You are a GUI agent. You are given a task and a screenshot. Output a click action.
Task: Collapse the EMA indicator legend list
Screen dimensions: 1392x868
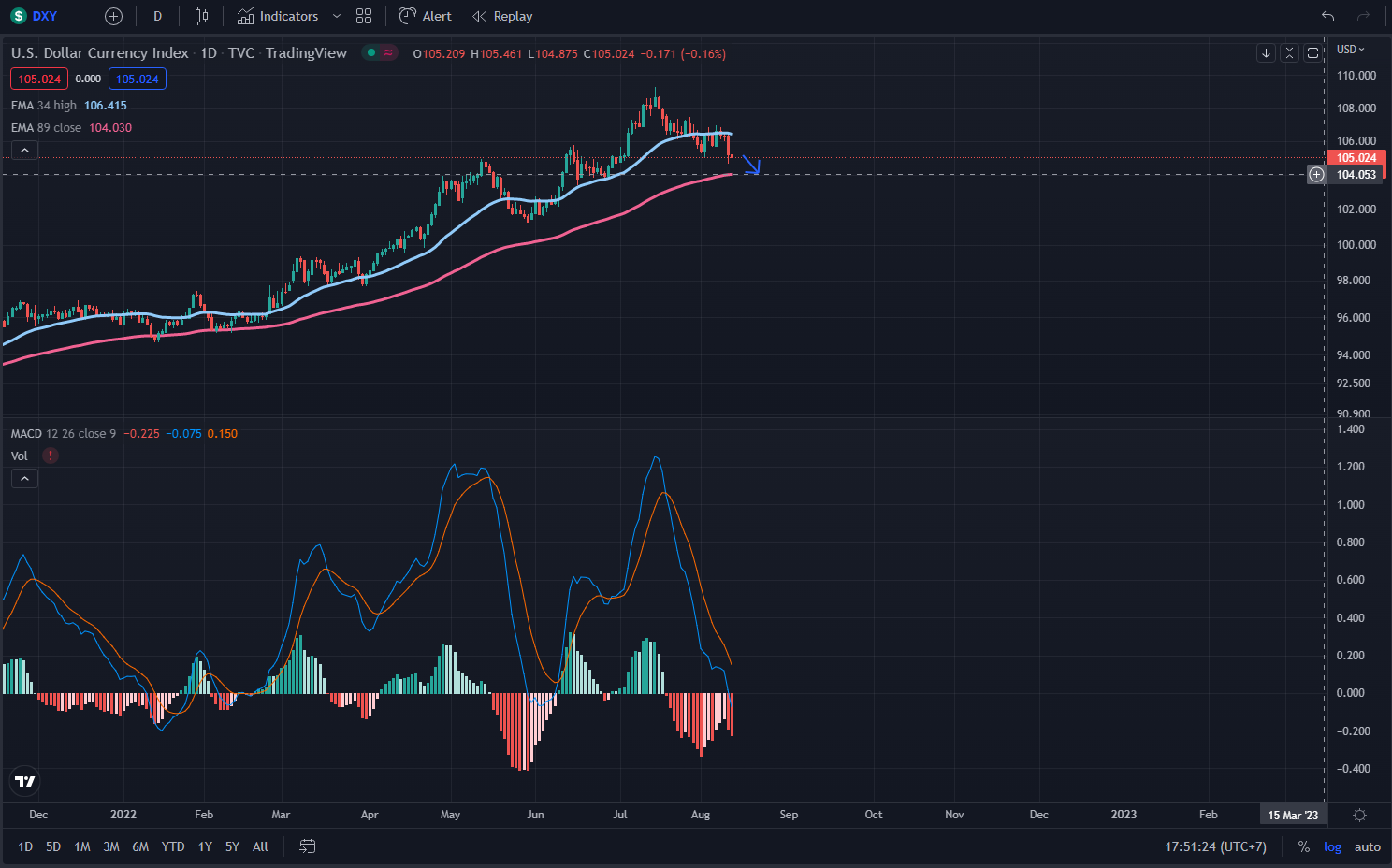click(x=24, y=151)
